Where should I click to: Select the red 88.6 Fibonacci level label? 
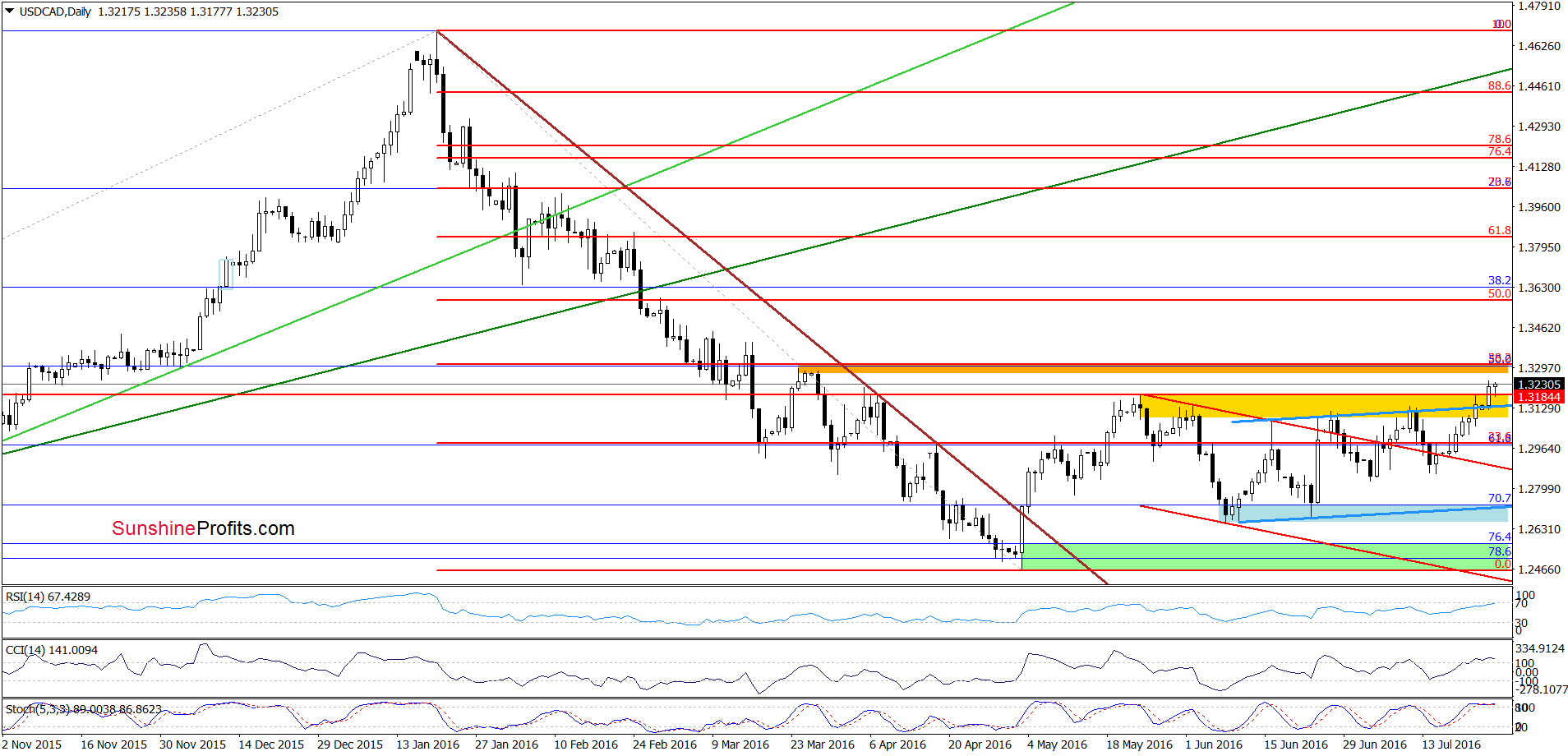1499,85
